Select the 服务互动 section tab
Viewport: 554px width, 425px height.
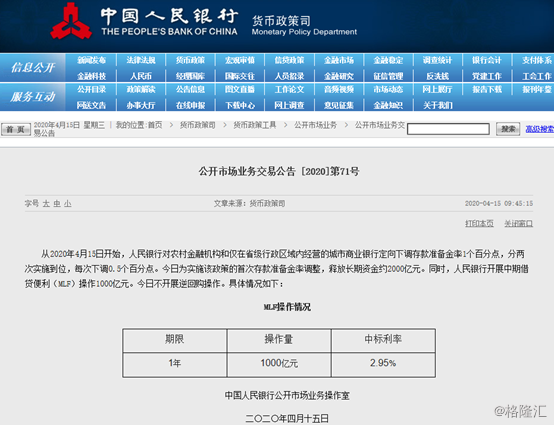click(x=33, y=96)
